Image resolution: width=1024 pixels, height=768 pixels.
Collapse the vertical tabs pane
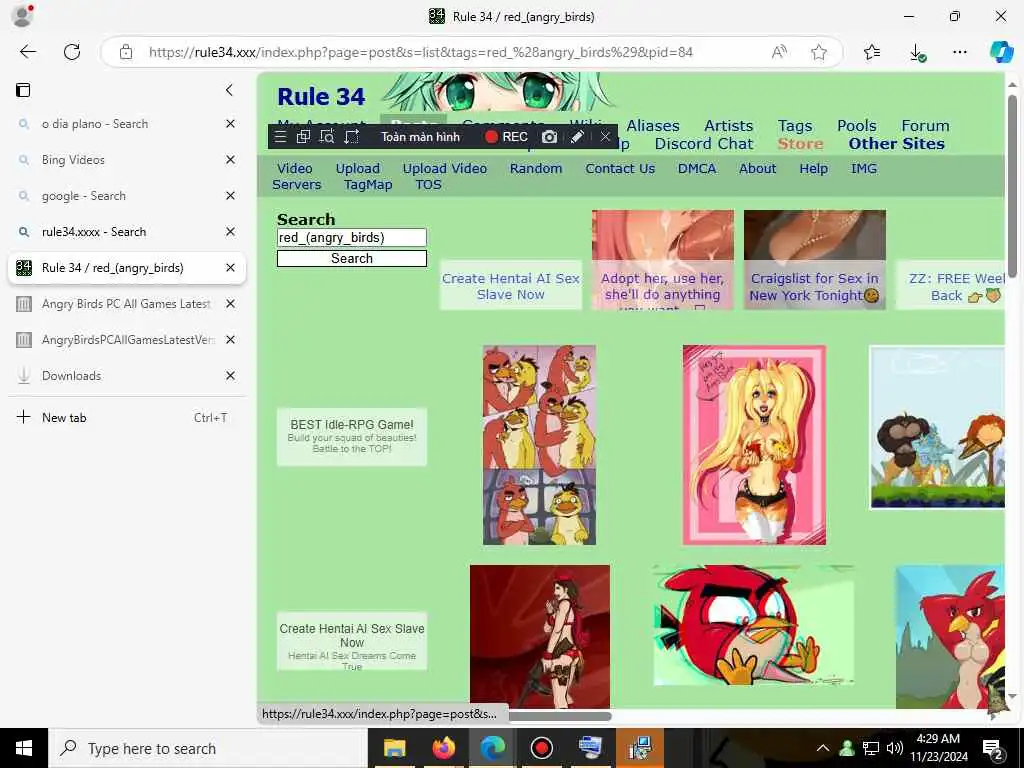tap(229, 90)
